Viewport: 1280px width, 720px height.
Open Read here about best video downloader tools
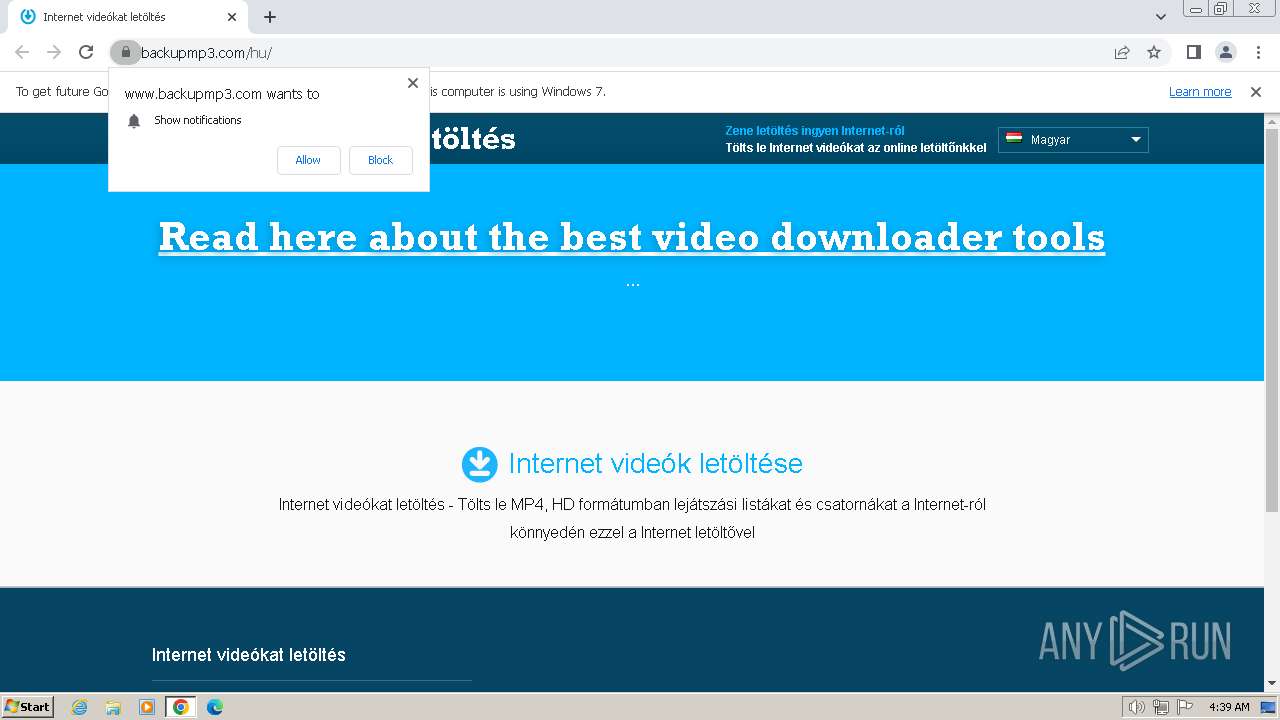[632, 237]
